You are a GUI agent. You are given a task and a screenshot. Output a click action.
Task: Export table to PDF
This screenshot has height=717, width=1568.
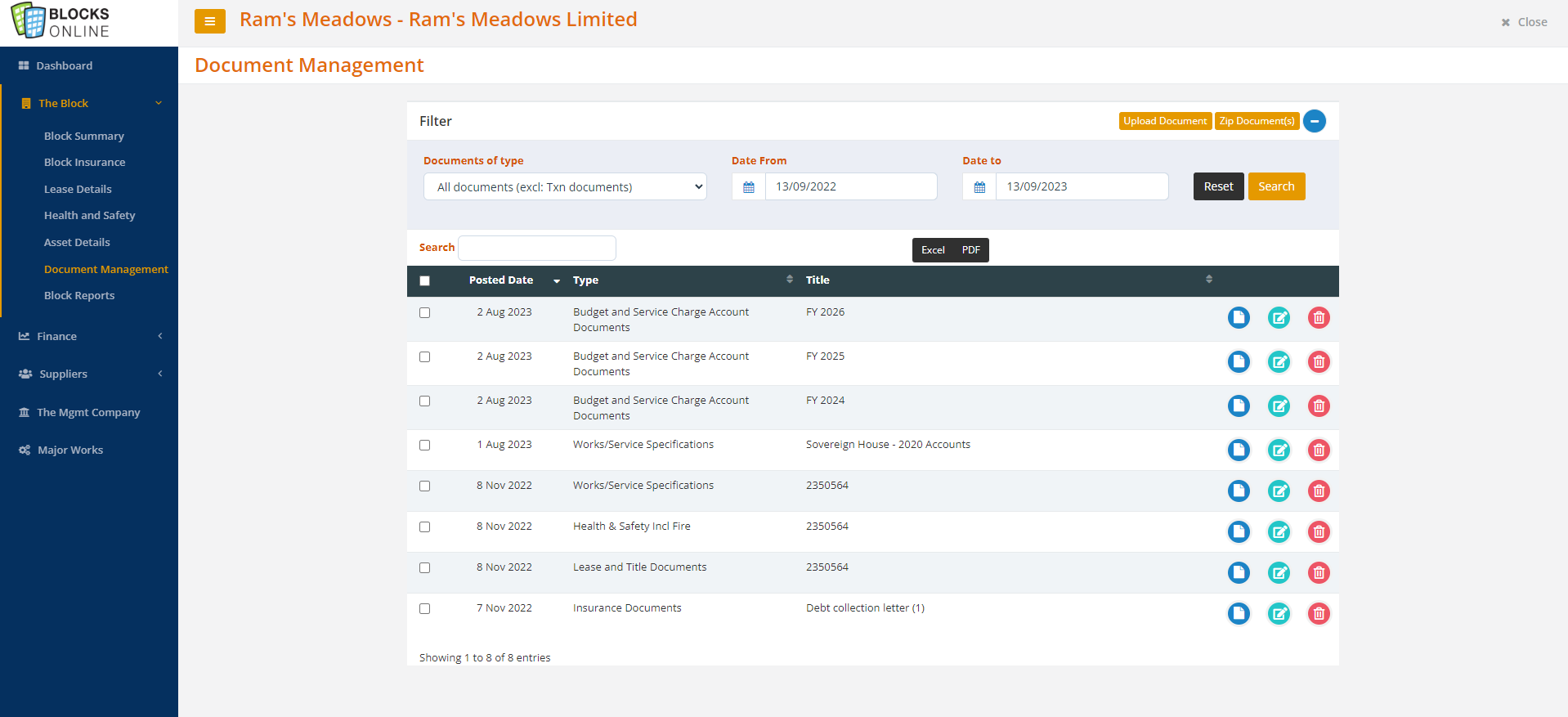click(x=970, y=250)
